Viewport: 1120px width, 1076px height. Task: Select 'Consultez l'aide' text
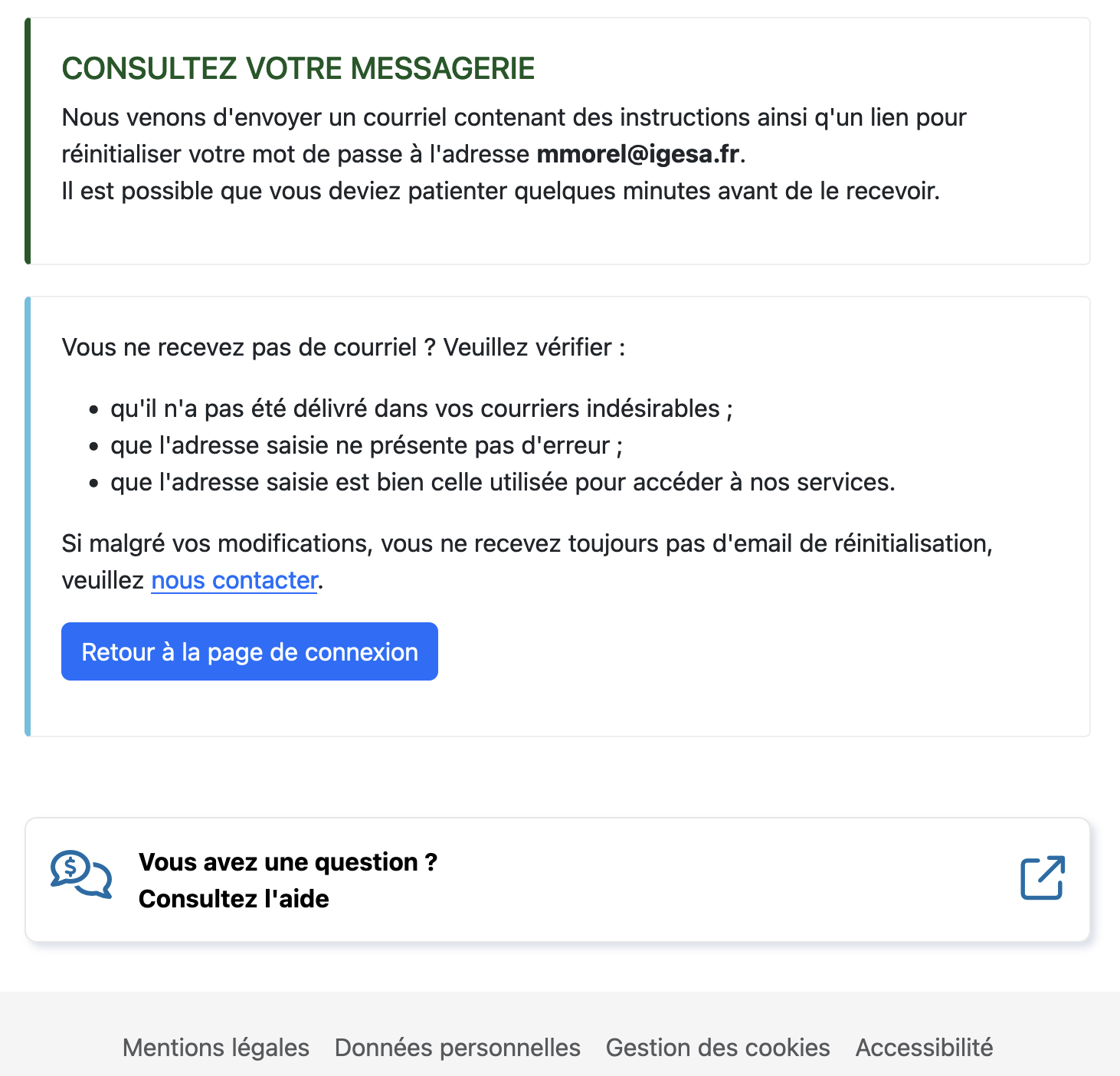click(x=234, y=899)
